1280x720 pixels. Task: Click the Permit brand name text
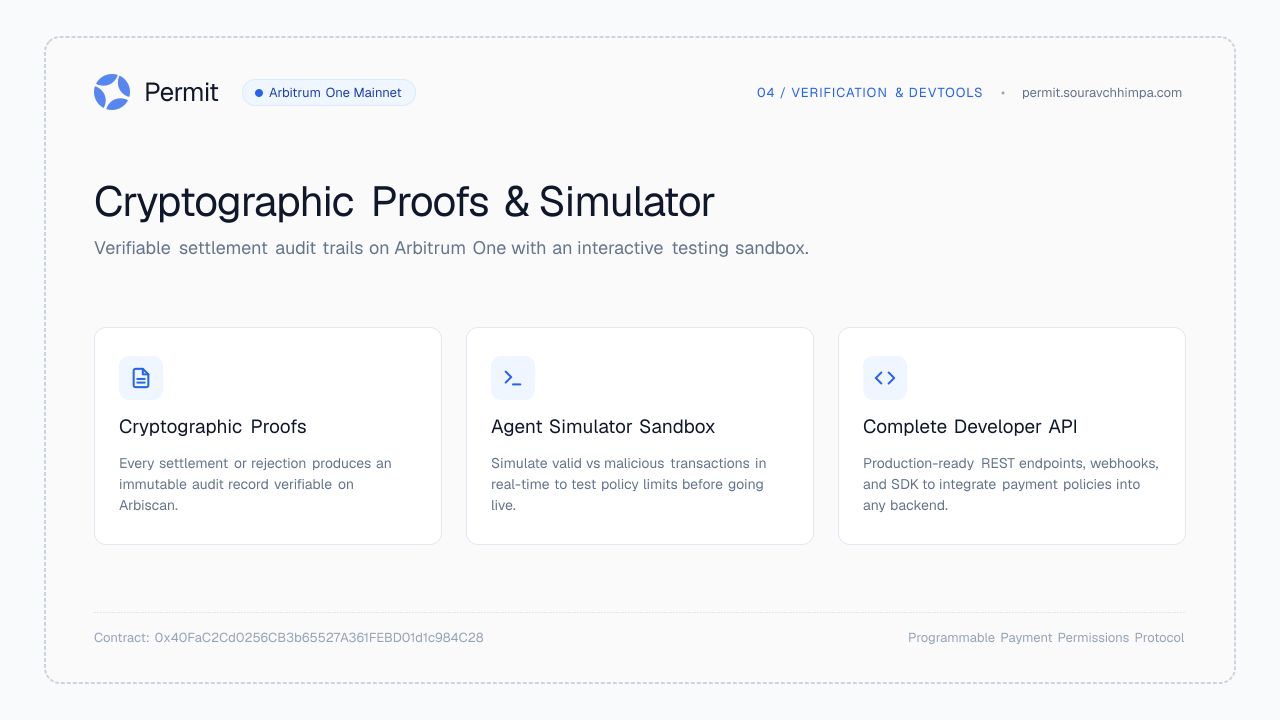tap(181, 92)
